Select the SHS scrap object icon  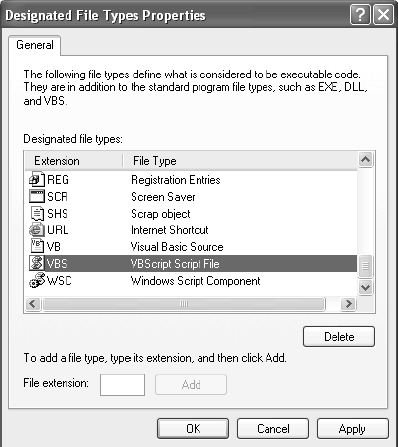[37, 213]
